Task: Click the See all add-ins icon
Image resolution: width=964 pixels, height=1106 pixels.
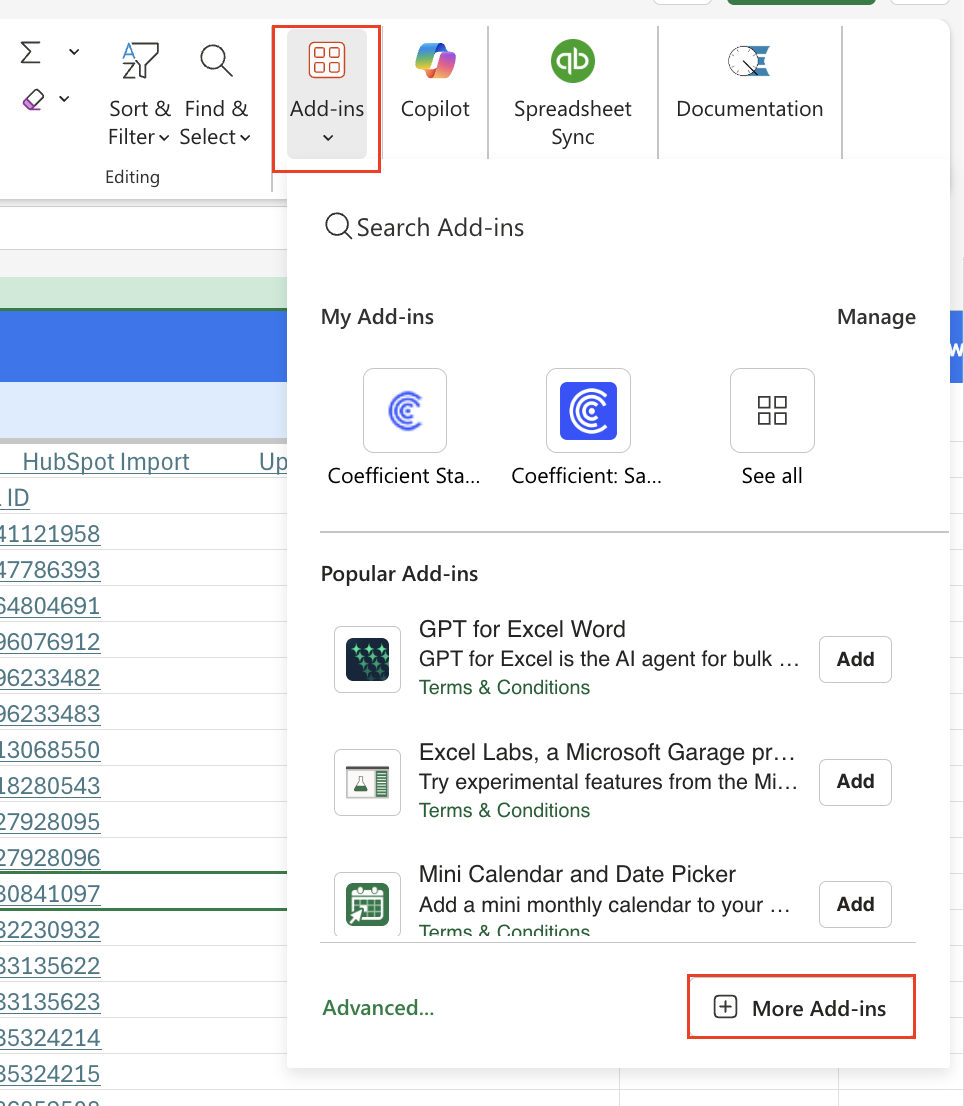Action: 772,411
